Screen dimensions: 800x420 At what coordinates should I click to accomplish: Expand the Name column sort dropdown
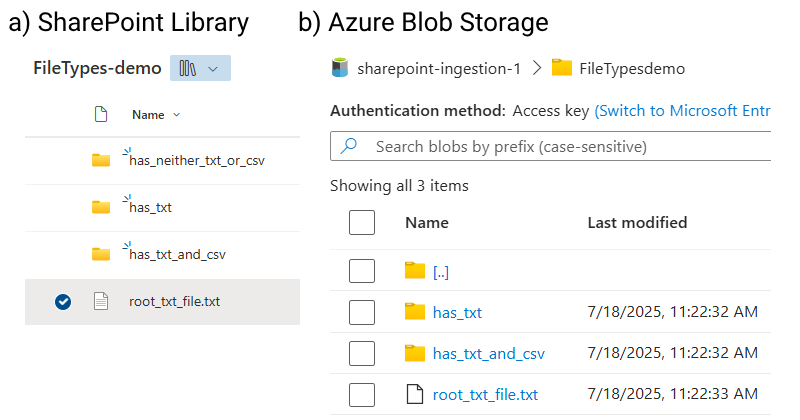(x=177, y=115)
